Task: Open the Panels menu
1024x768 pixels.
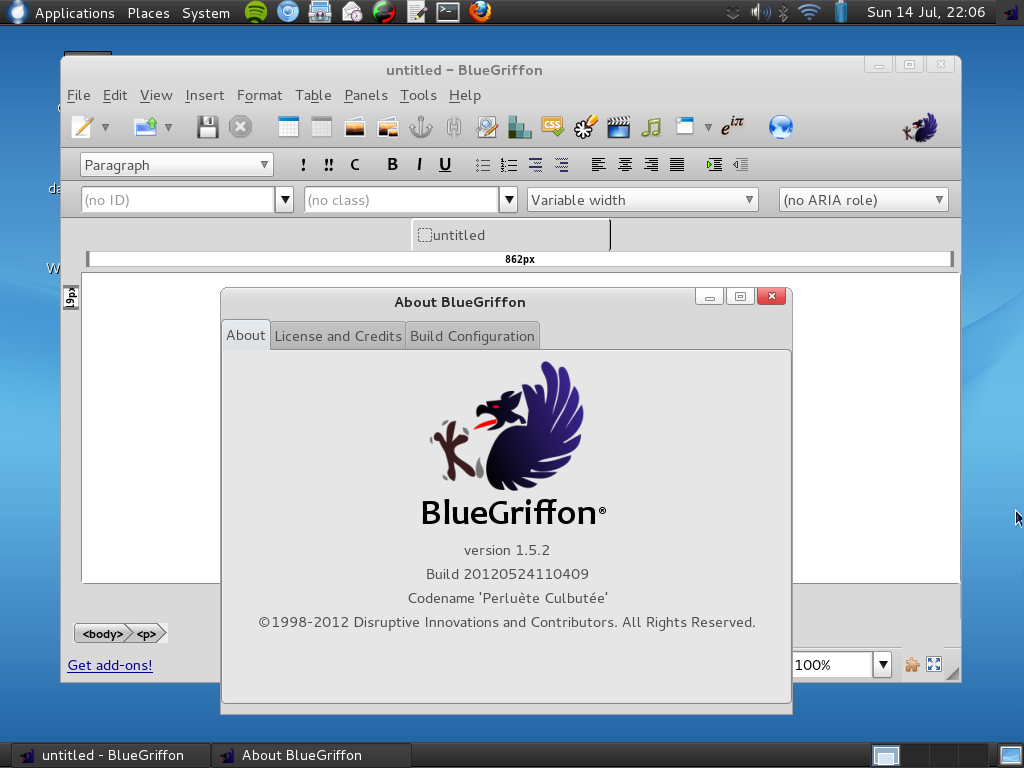Action: tap(365, 95)
